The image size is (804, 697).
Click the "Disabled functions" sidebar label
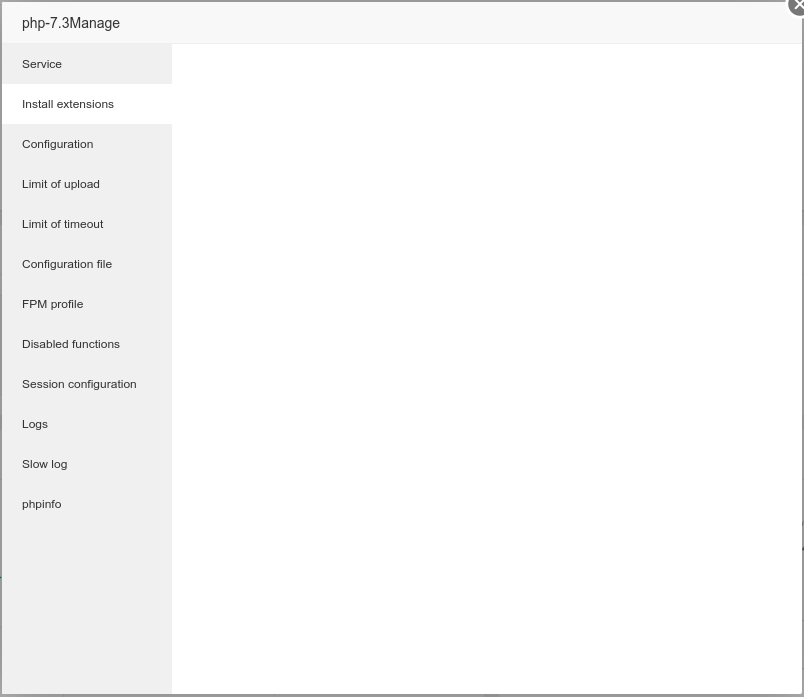[71, 344]
